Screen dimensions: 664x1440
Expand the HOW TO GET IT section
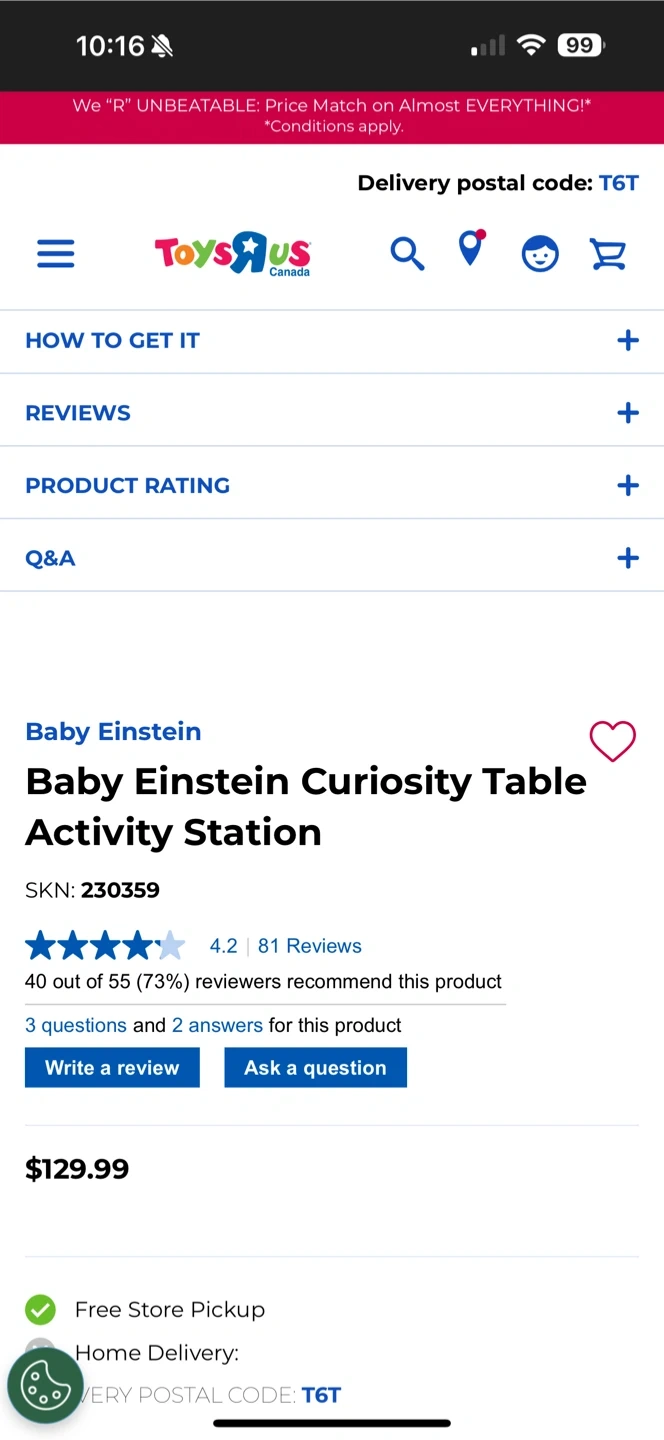point(627,341)
